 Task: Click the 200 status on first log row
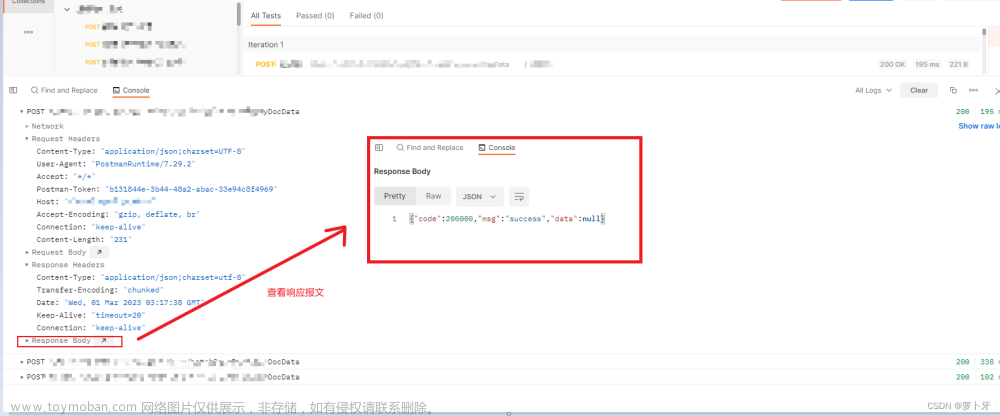pos(963,112)
